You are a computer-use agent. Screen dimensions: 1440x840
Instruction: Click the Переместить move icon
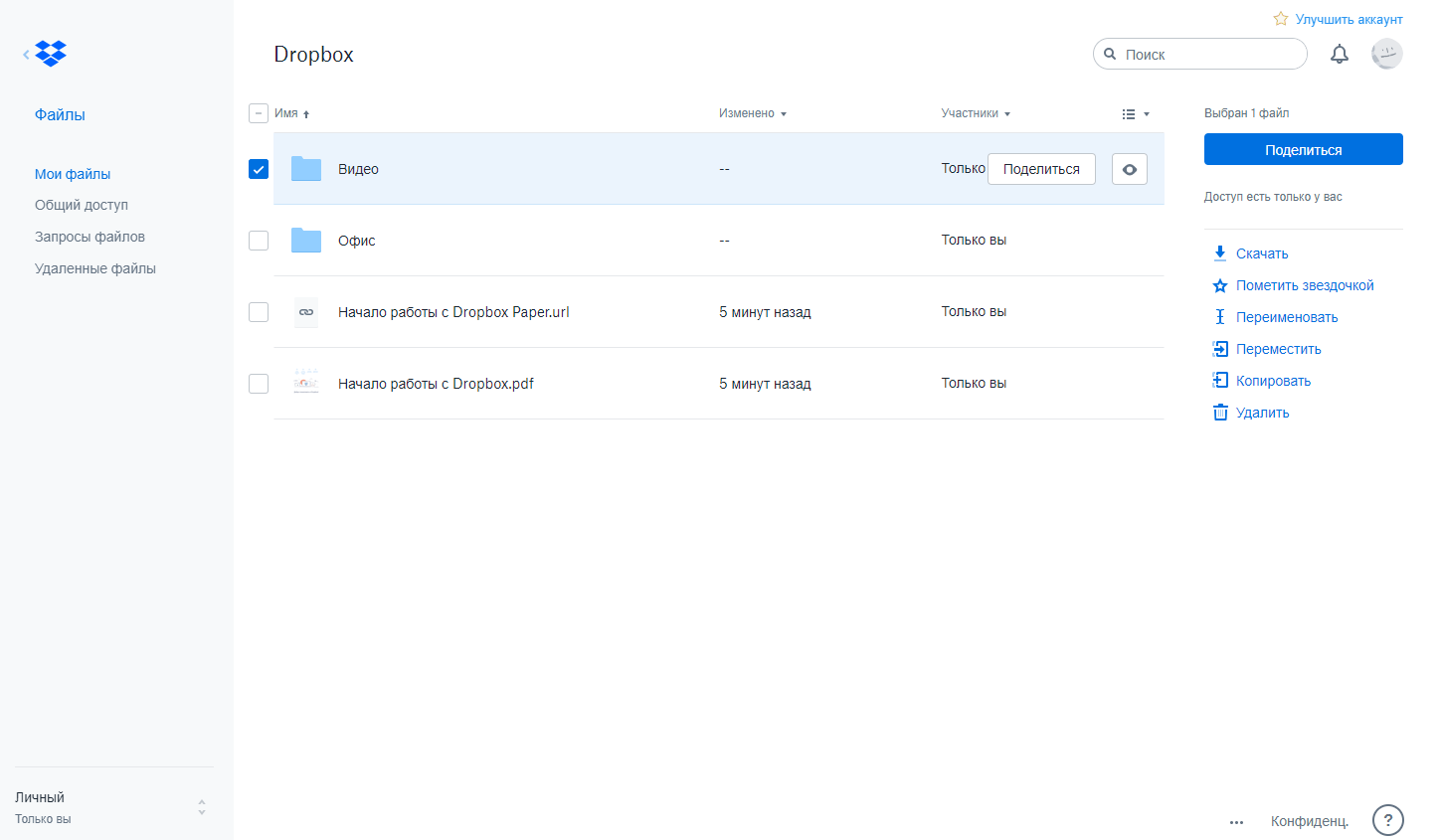click(x=1220, y=348)
